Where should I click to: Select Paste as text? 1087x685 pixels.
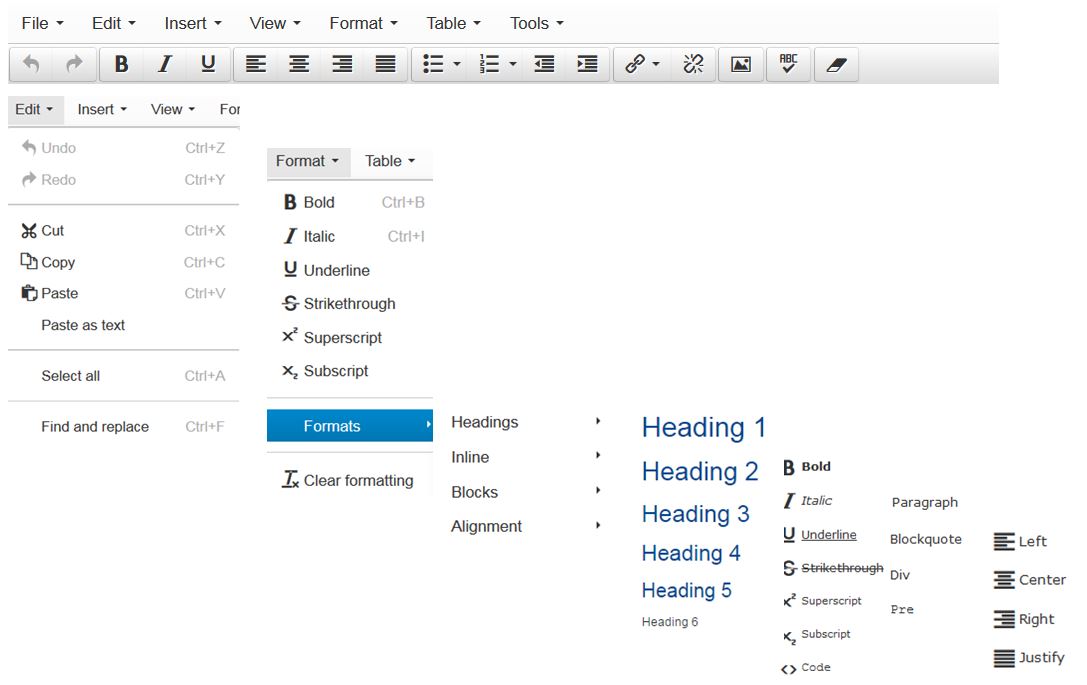point(123,325)
